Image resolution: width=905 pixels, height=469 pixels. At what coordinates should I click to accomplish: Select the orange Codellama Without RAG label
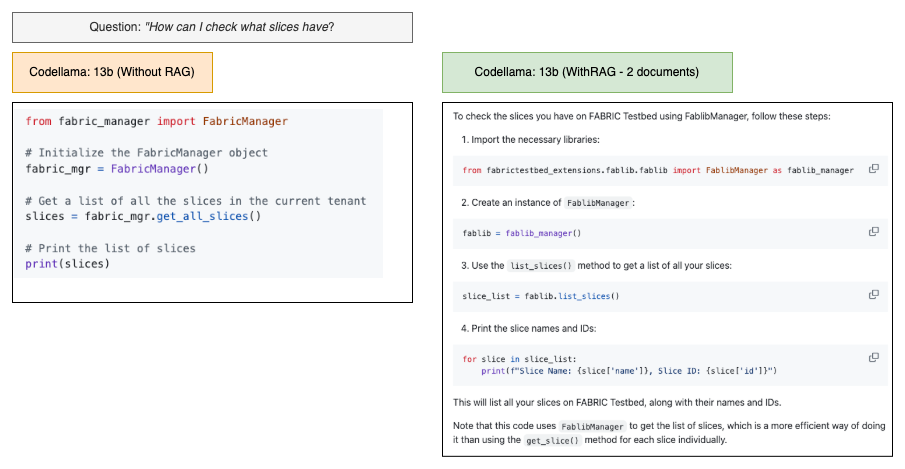(x=112, y=73)
